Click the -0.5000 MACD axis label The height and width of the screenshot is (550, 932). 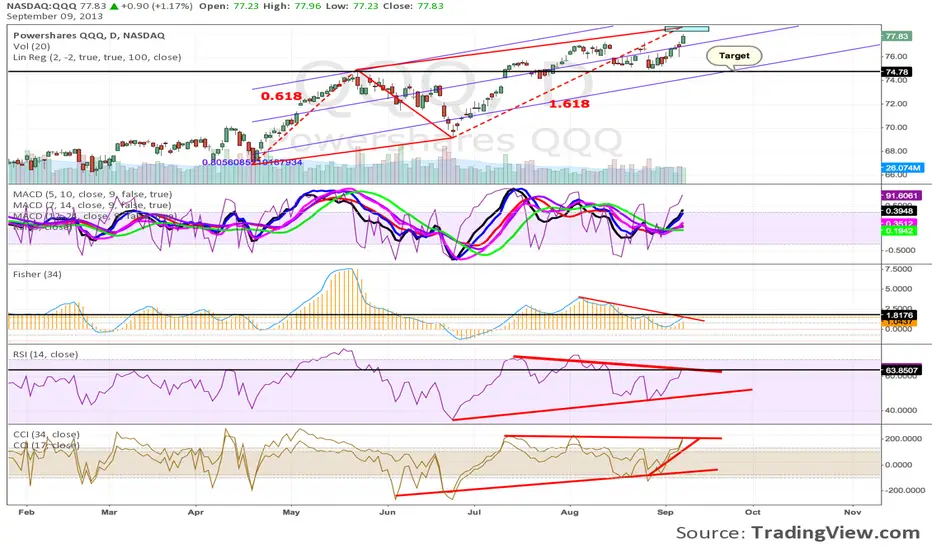[x=900, y=250]
